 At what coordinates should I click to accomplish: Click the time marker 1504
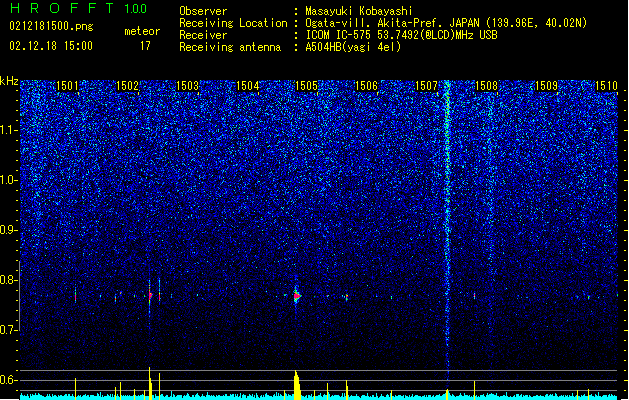(248, 86)
